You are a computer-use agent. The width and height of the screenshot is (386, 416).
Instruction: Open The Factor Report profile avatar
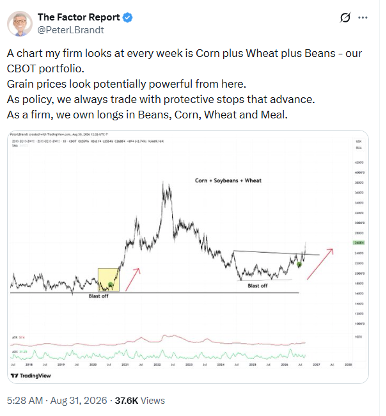coord(20,23)
